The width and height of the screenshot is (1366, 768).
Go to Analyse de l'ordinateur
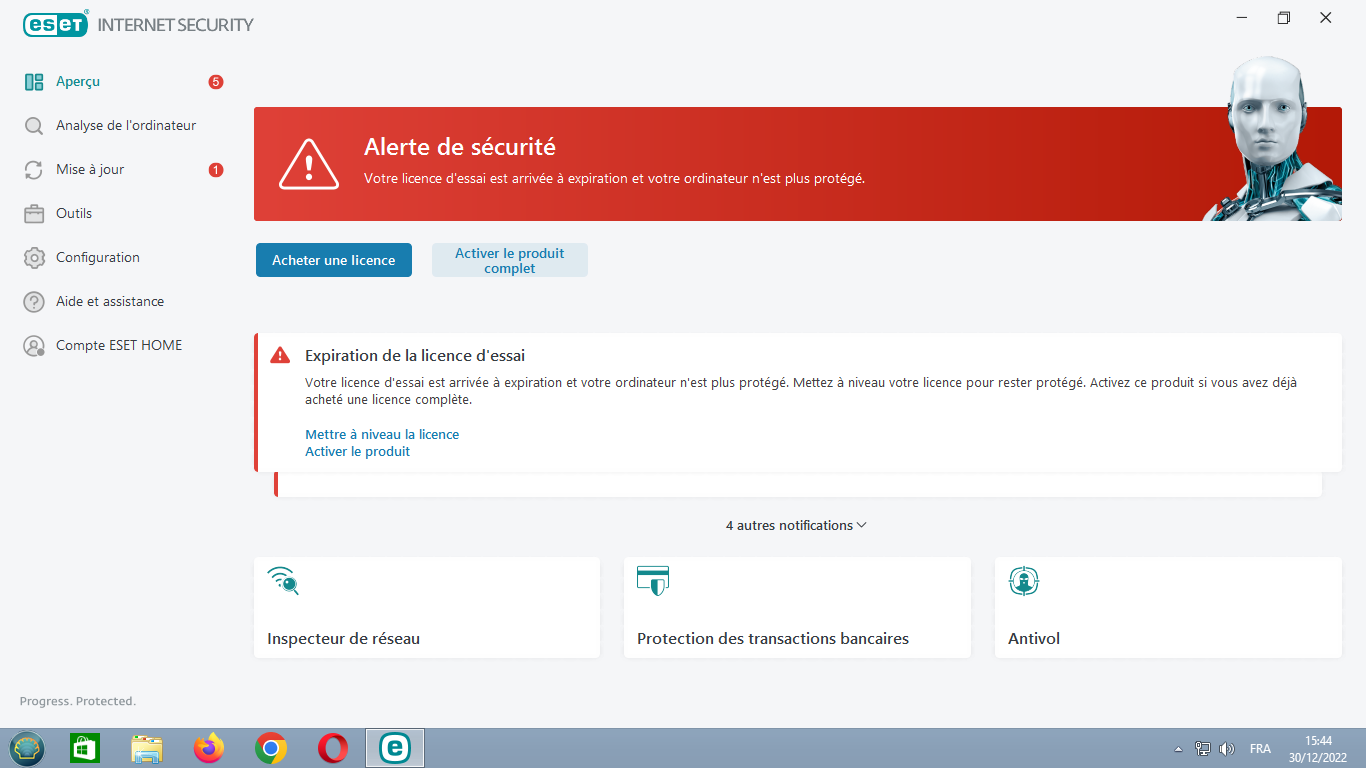coord(124,126)
